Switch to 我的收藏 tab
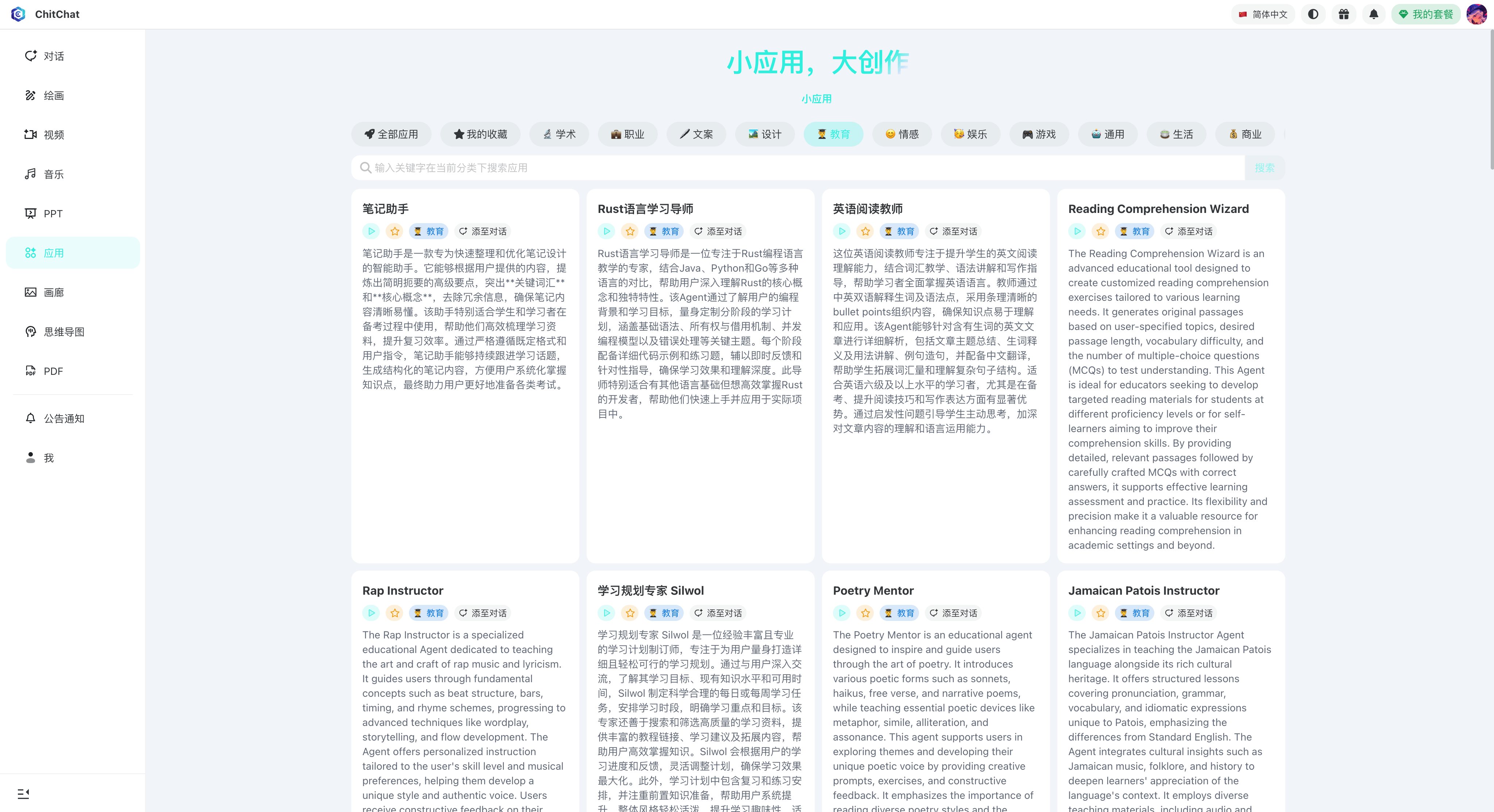 click(480, 134)
